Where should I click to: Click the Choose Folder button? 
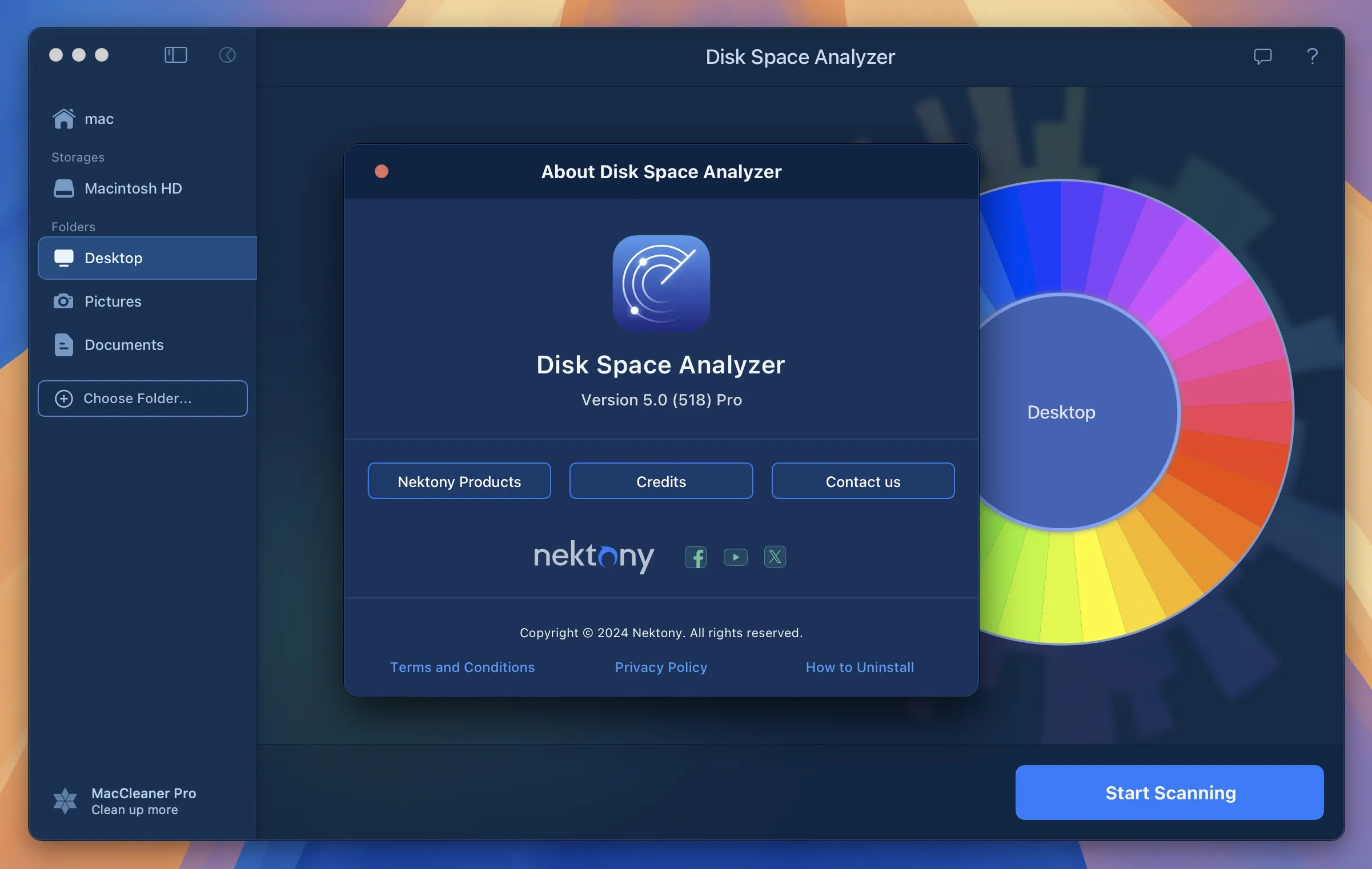(143, 399)
